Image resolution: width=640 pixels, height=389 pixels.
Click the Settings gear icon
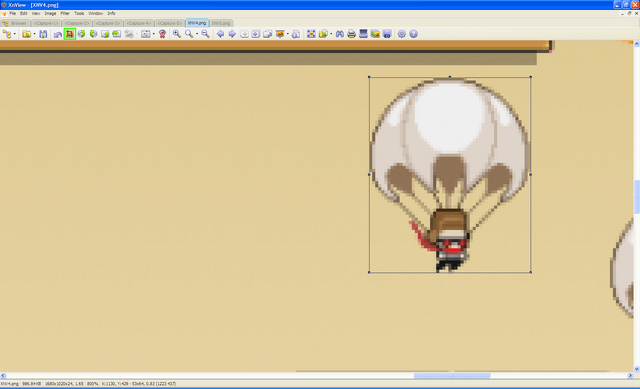(402, 34)
